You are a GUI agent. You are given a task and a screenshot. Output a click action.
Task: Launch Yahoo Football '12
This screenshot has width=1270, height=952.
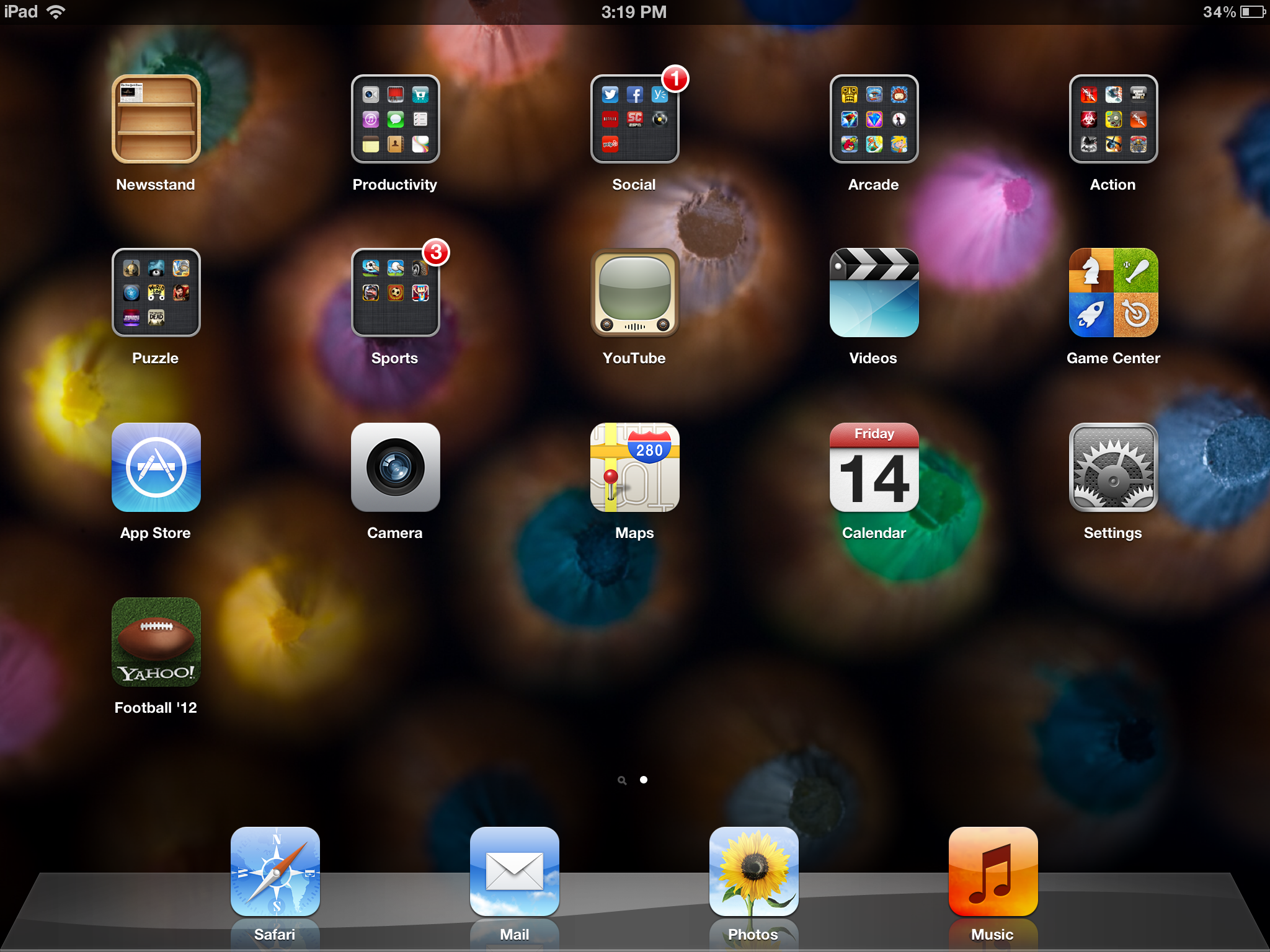click(156, 642)
